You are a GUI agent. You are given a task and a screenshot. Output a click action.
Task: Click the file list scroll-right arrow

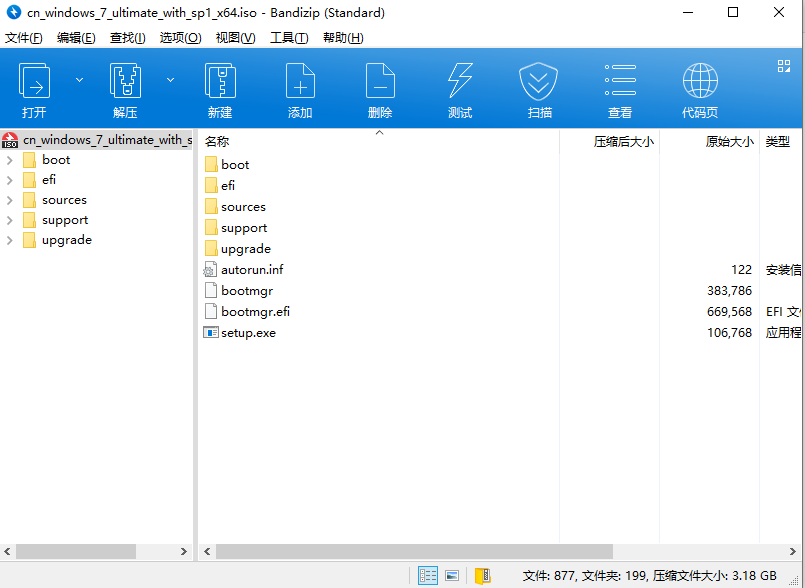point(793,552)
